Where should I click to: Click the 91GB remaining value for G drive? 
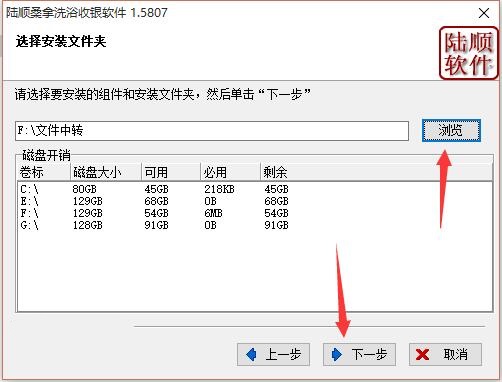276,225
